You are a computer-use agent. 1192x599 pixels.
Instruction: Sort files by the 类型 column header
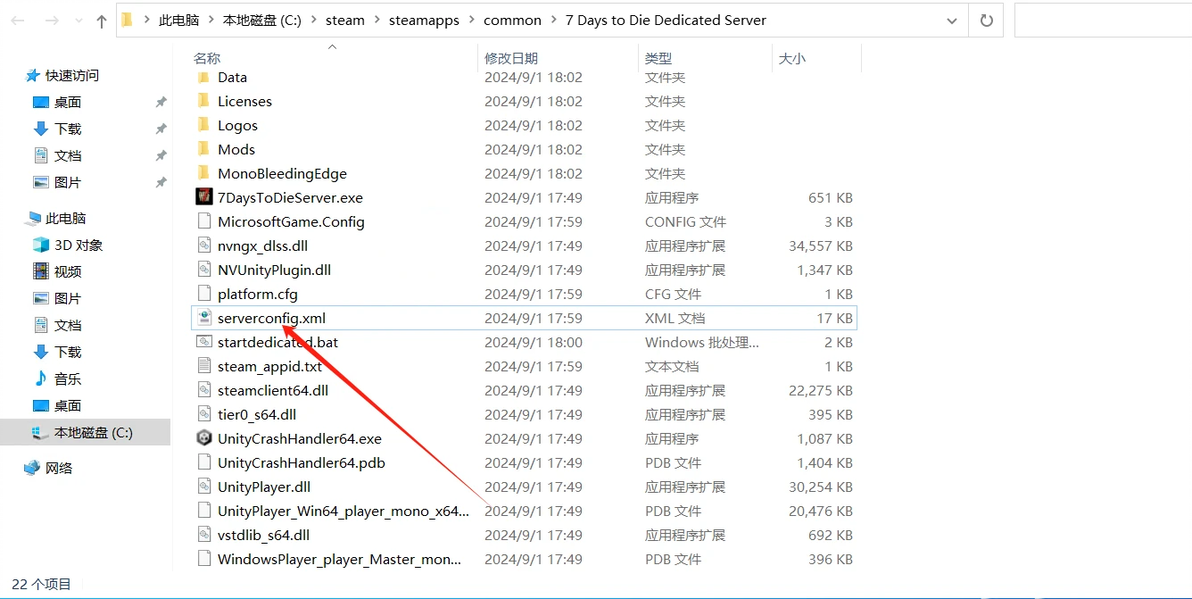click(x=658, y=59)
